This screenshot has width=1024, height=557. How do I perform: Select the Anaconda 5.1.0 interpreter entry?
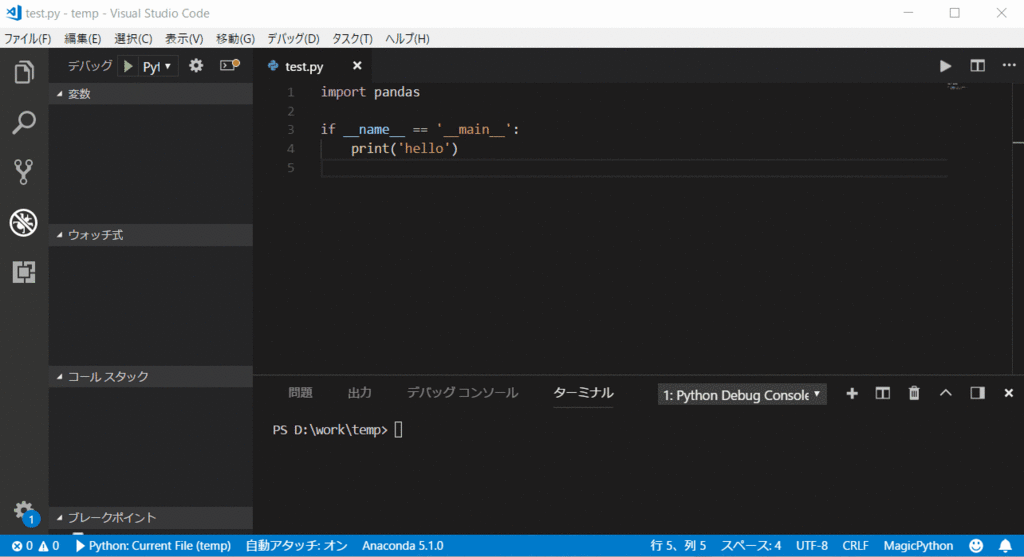(403, 545)
